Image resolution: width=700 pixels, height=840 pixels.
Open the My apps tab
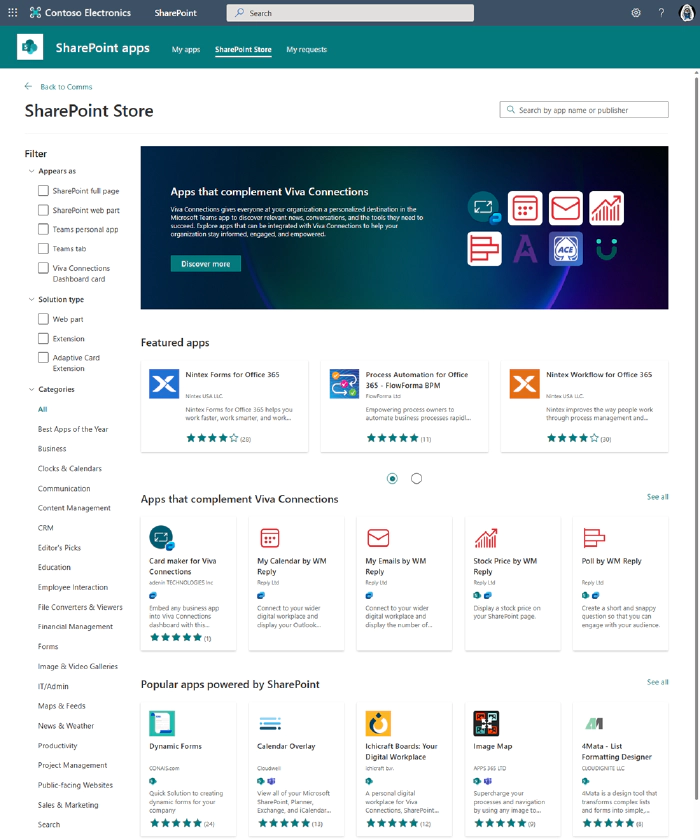(186, 49)
